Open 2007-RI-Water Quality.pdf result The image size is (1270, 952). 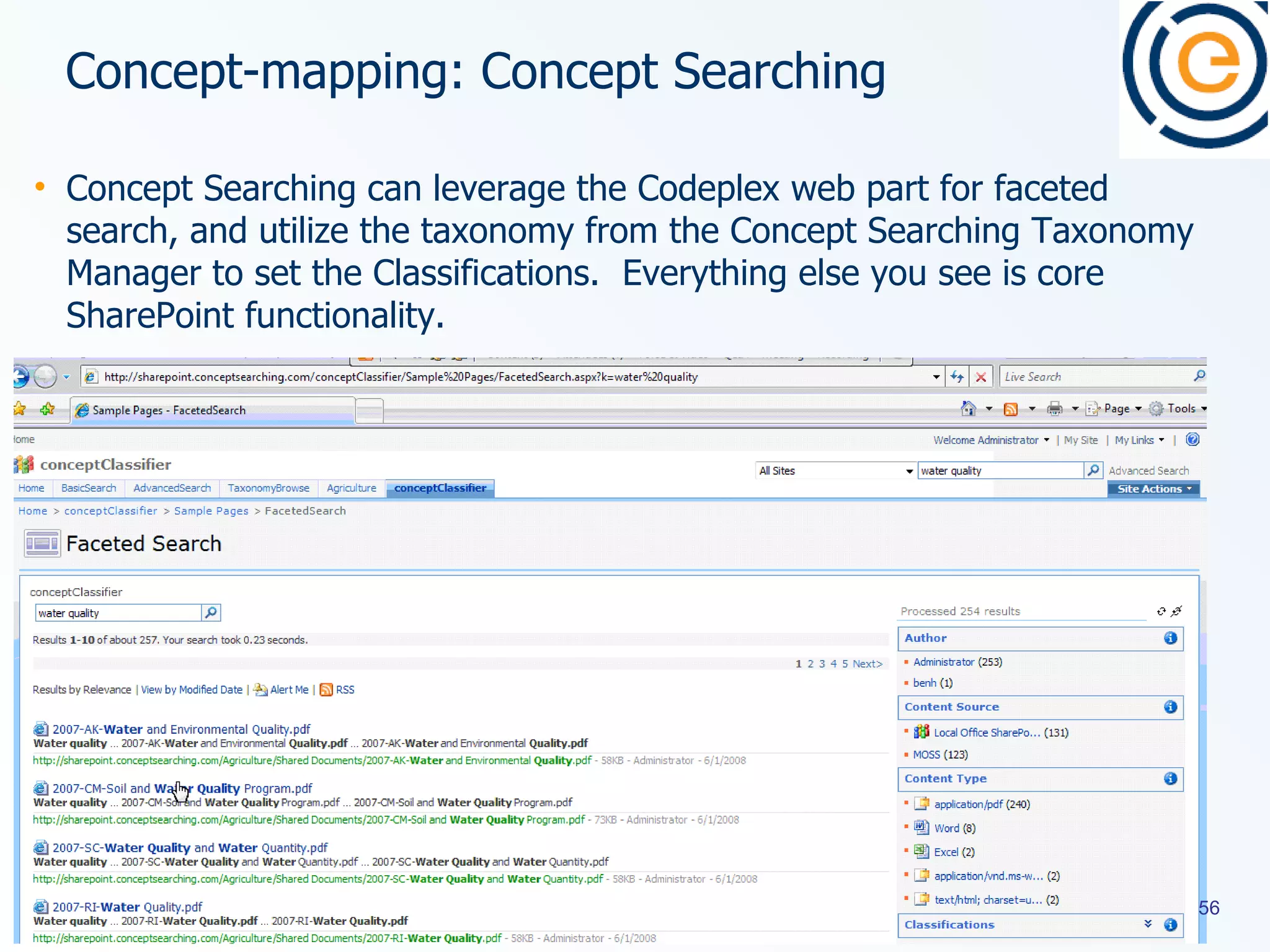point(127,907)
